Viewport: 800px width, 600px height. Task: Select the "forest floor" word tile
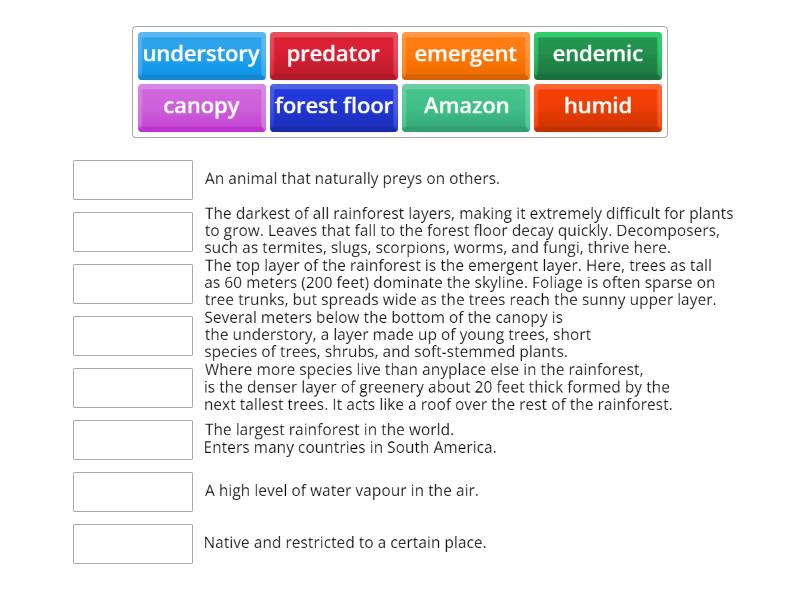click(333, 107)
